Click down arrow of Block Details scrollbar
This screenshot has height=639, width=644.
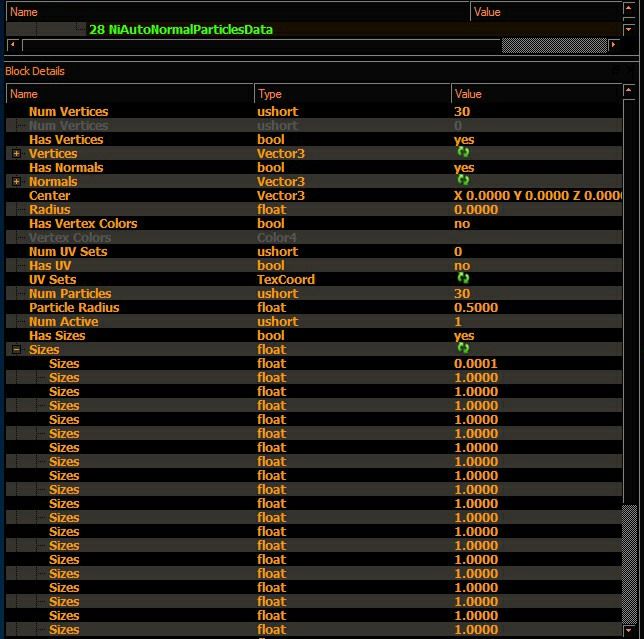point(629,630)
